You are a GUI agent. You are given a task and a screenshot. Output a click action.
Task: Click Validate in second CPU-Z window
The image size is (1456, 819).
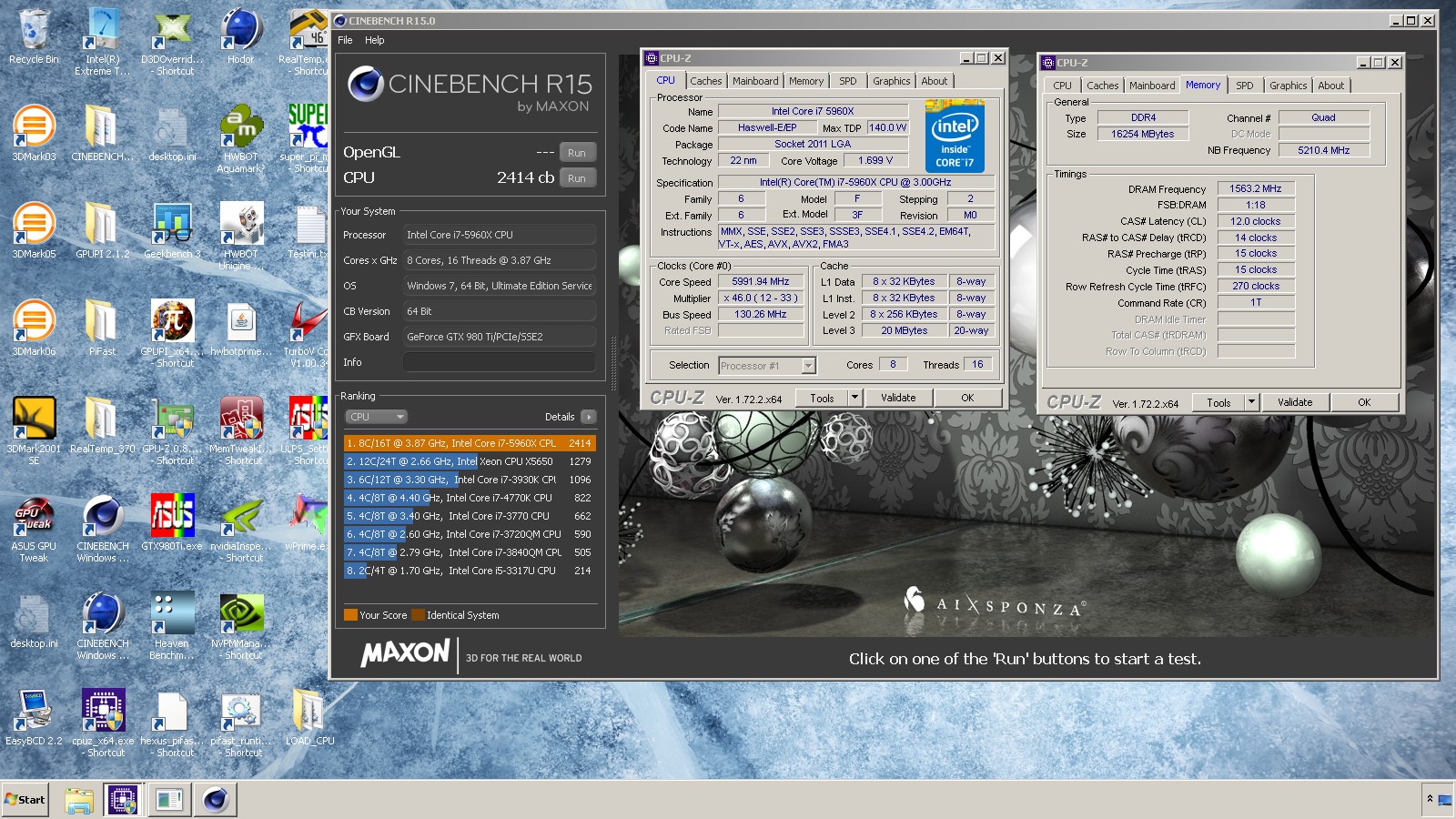(x=1295, y=402)
